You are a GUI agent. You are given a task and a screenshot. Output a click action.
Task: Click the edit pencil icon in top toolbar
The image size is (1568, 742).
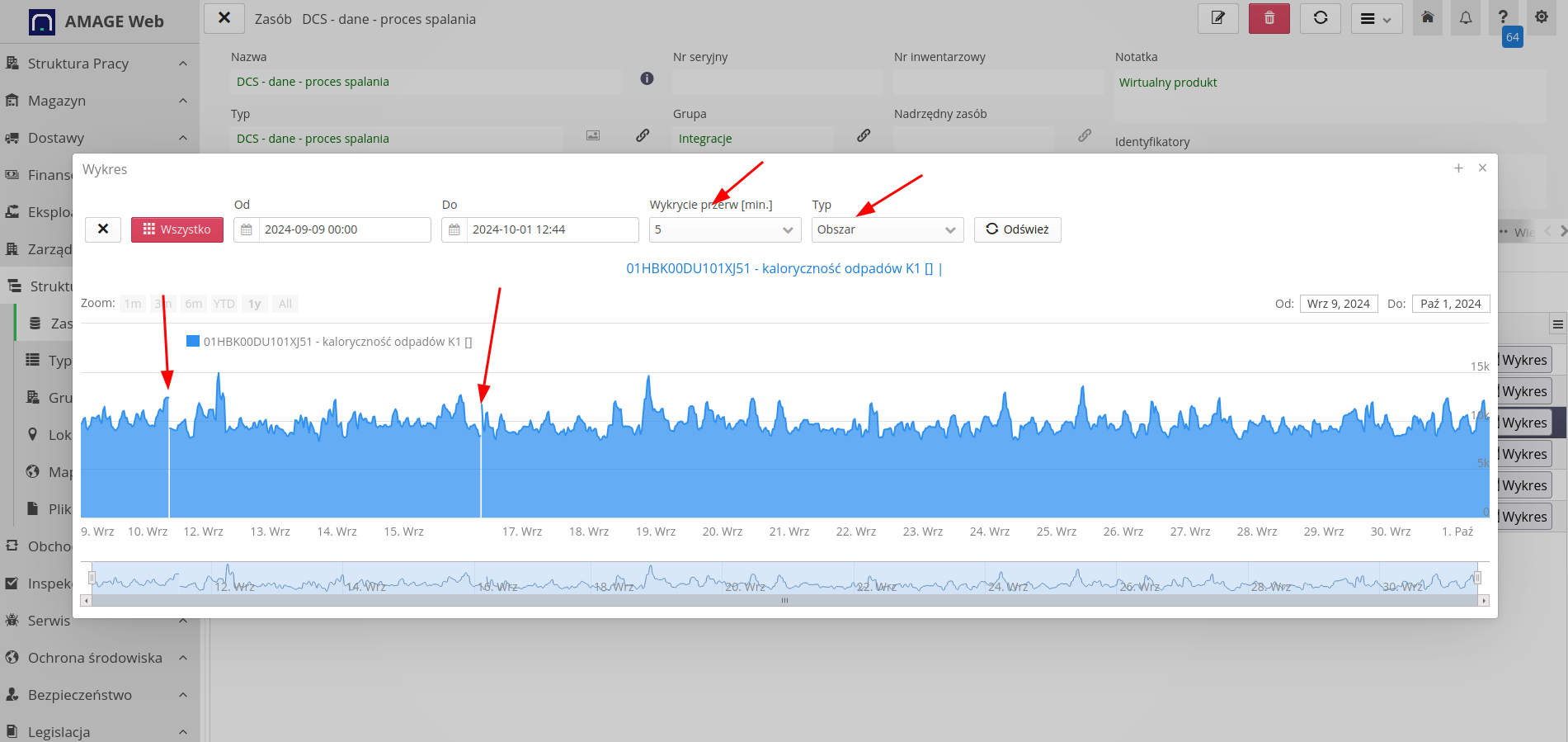1217,18
